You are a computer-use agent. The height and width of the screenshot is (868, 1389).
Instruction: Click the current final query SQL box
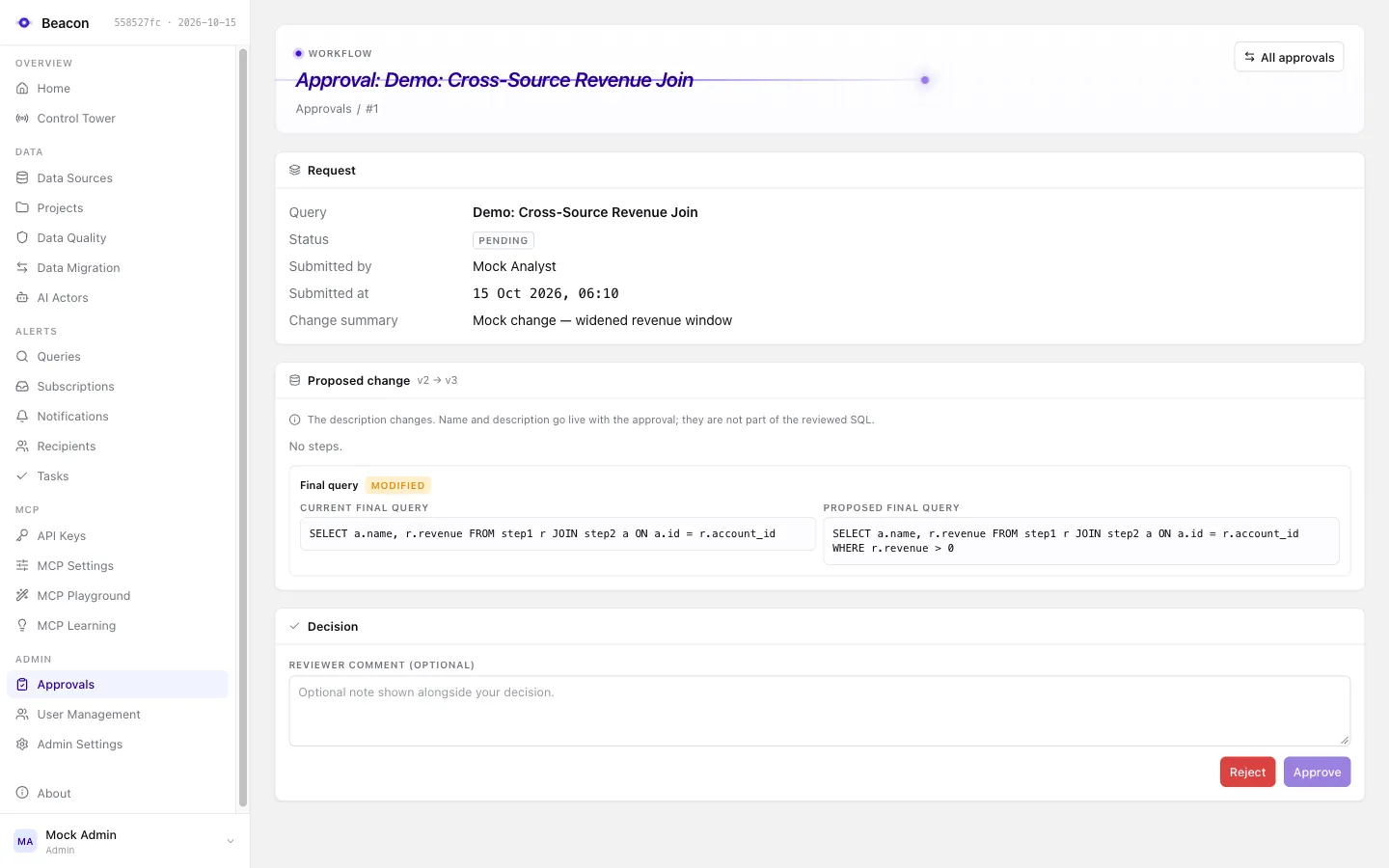click(558, 533)
